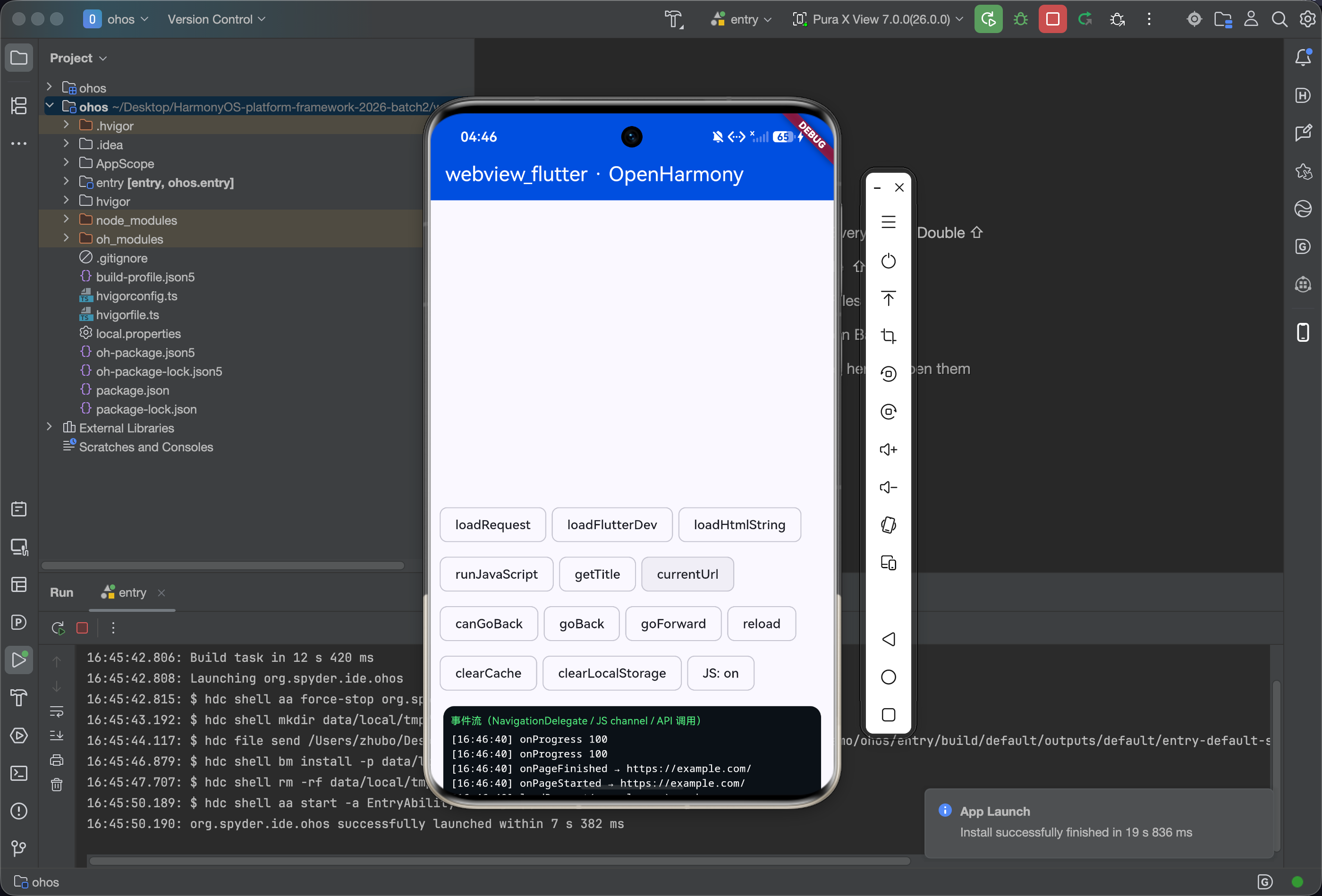Open Search Everywhere magnifier icon
Viewport: 1322px width, 896px height.
[1280, 19]
